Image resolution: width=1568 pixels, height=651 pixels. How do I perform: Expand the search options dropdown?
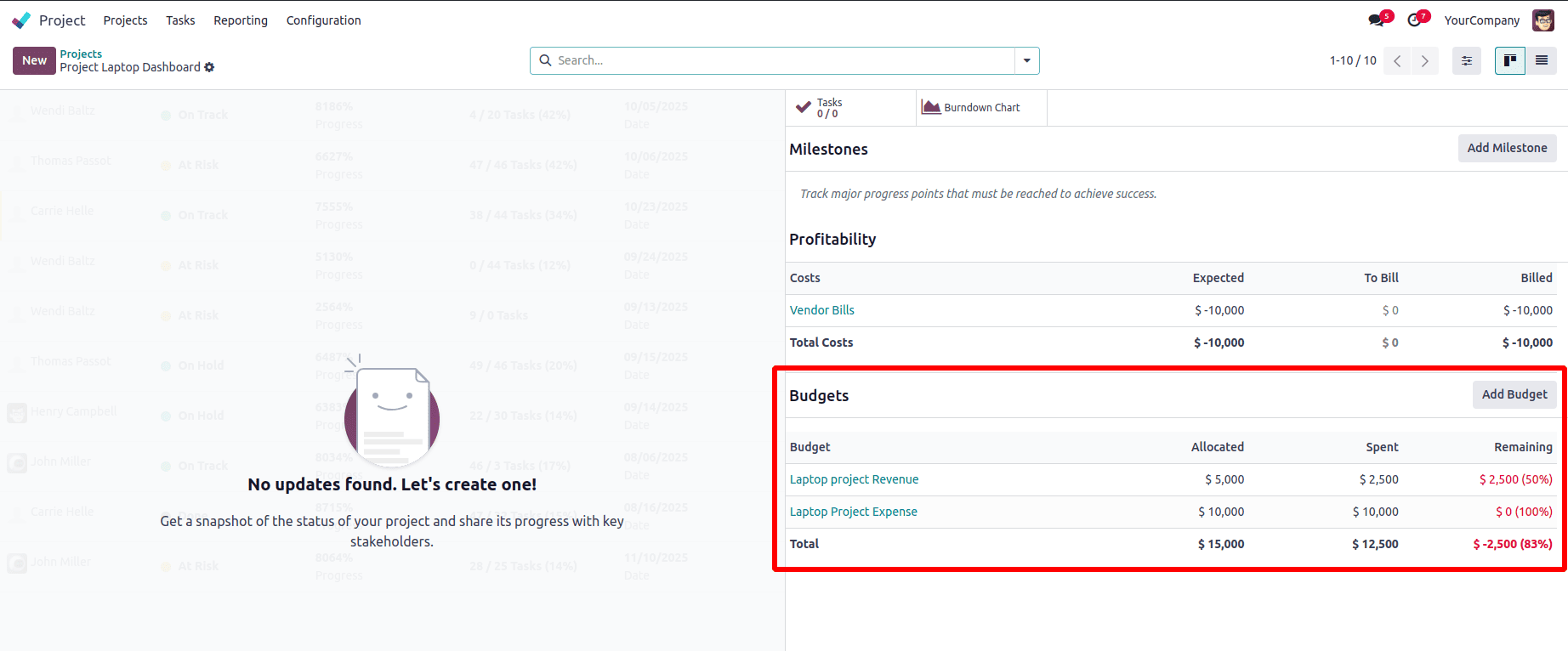pyautogui.click(x=1027, y=60)
